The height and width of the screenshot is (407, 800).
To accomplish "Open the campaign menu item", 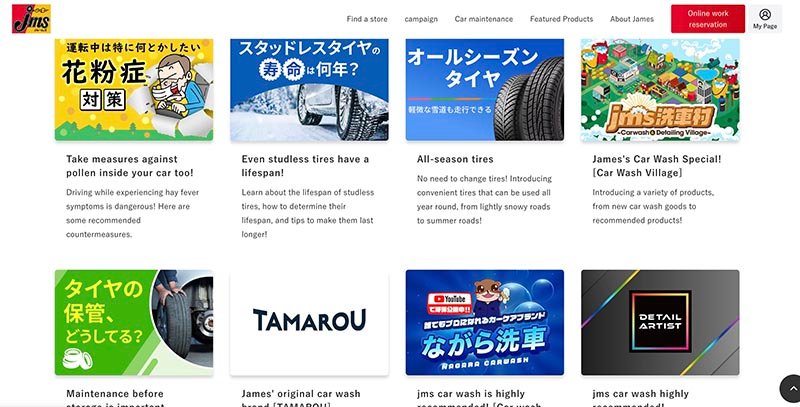I will (421, 19).
